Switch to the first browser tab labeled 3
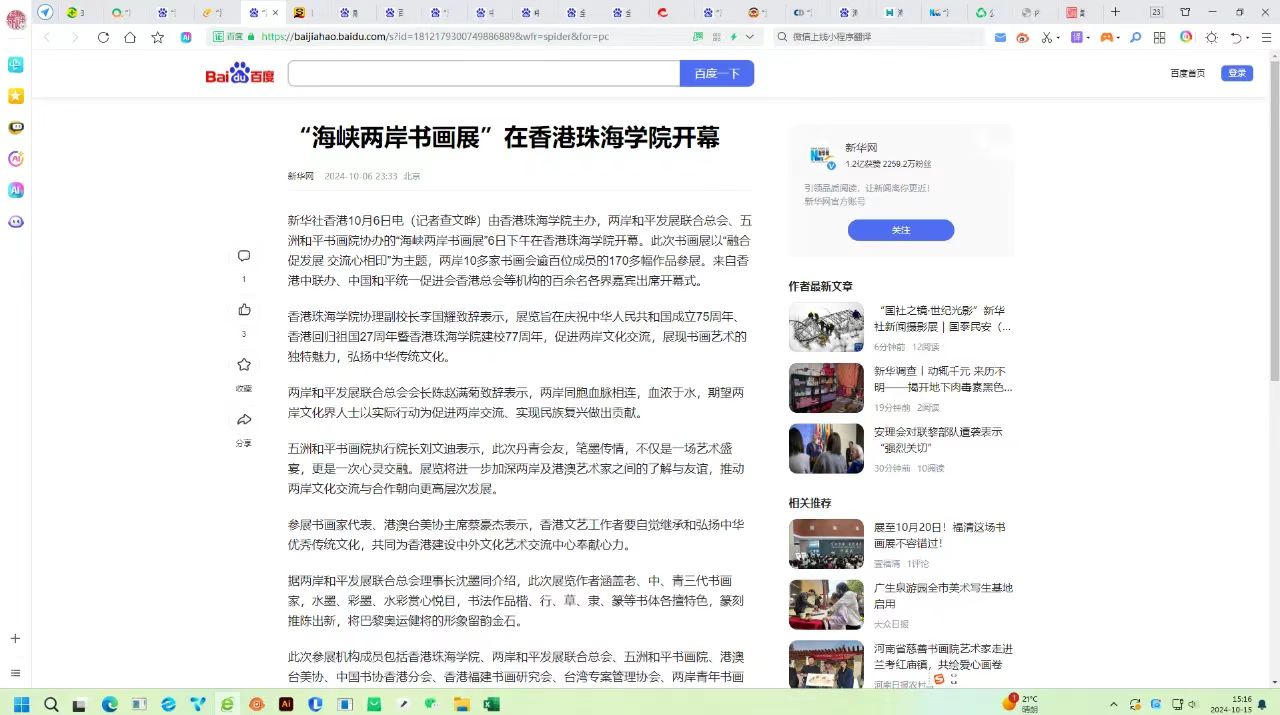The image size is (1280, 715). point(77,12)
